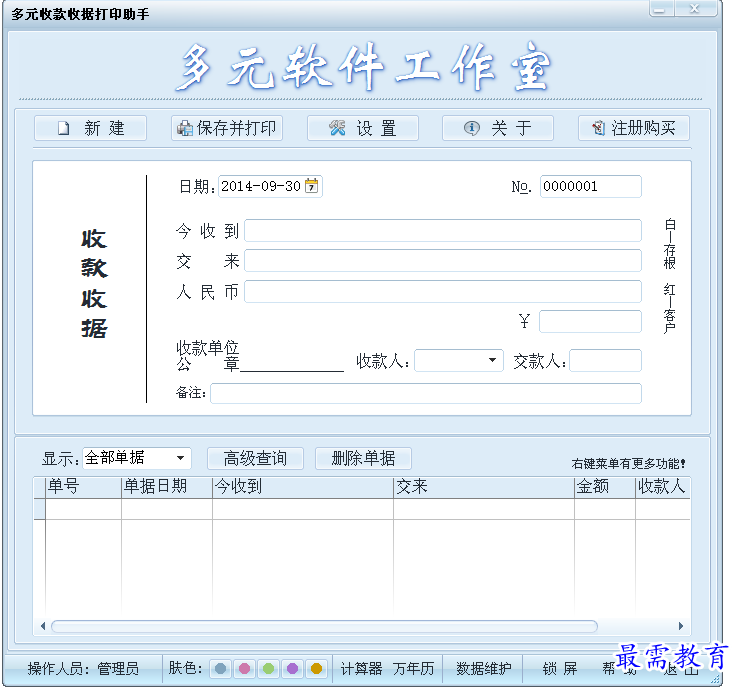
Task: Expand the 显示 全部单据 dropdown
Action: 180,458
